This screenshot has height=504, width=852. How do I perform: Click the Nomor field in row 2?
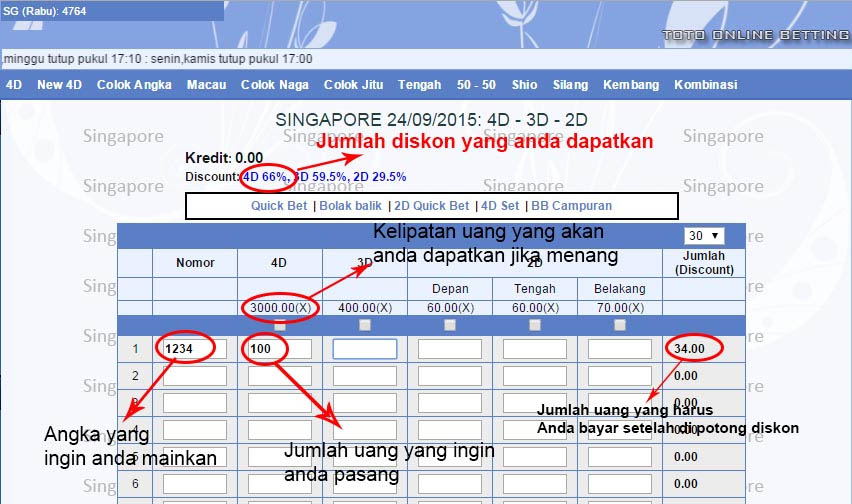point(195,376)
